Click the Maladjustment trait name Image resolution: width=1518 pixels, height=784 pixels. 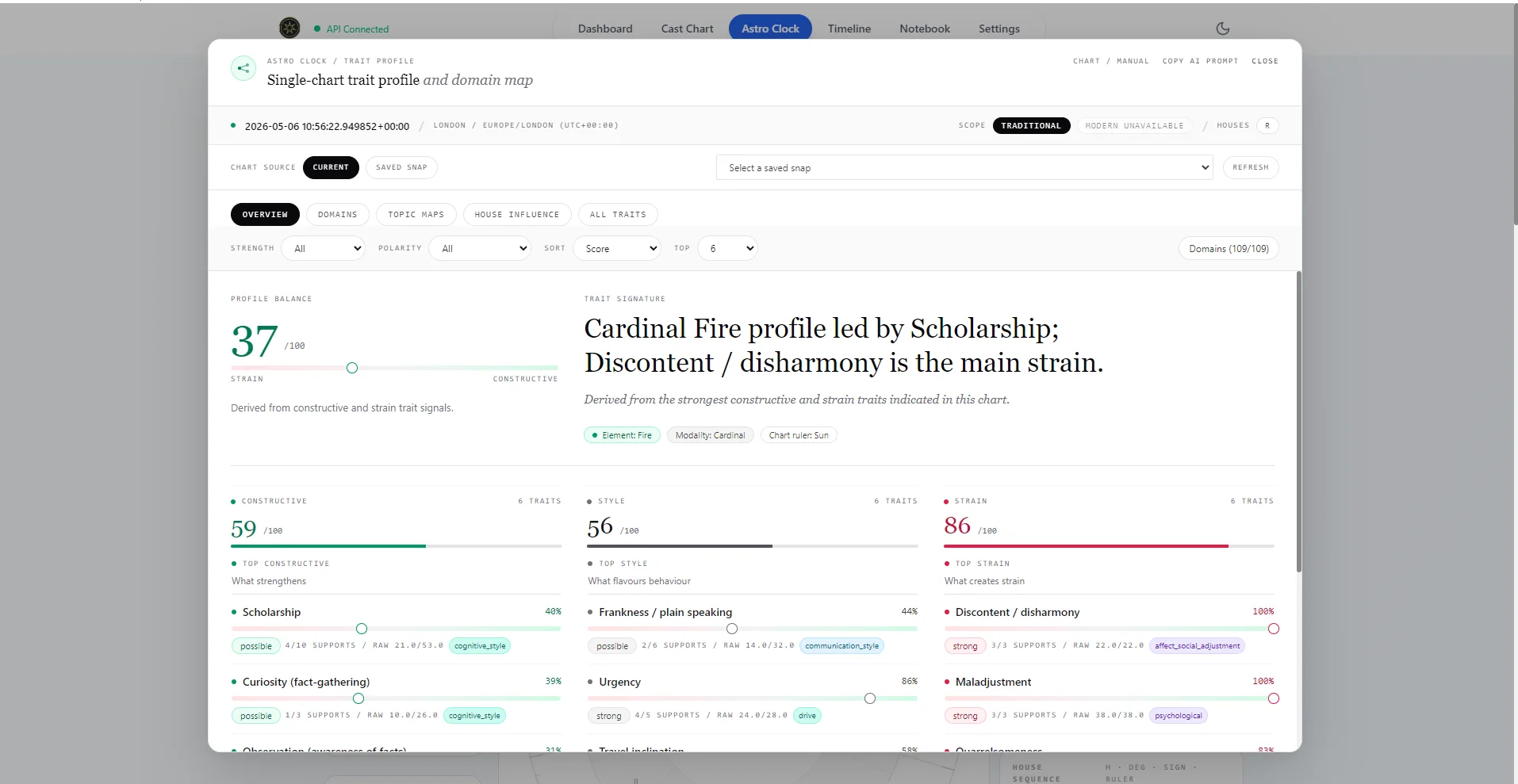point(993,682)
